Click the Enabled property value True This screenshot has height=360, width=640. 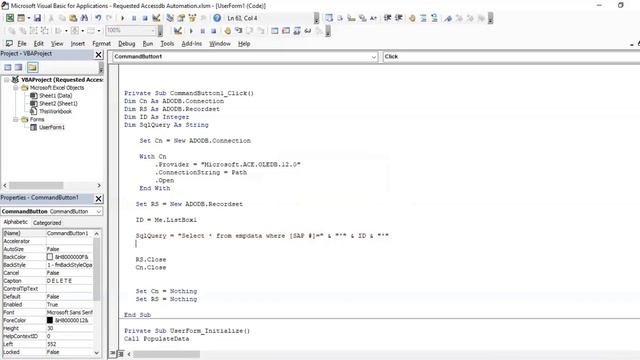(x=69, y=304)
